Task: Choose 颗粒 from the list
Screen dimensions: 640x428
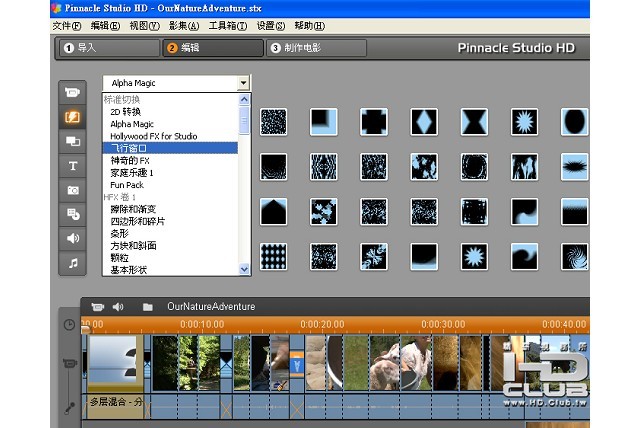Action: pyautogui.click(x=119, y=258)
